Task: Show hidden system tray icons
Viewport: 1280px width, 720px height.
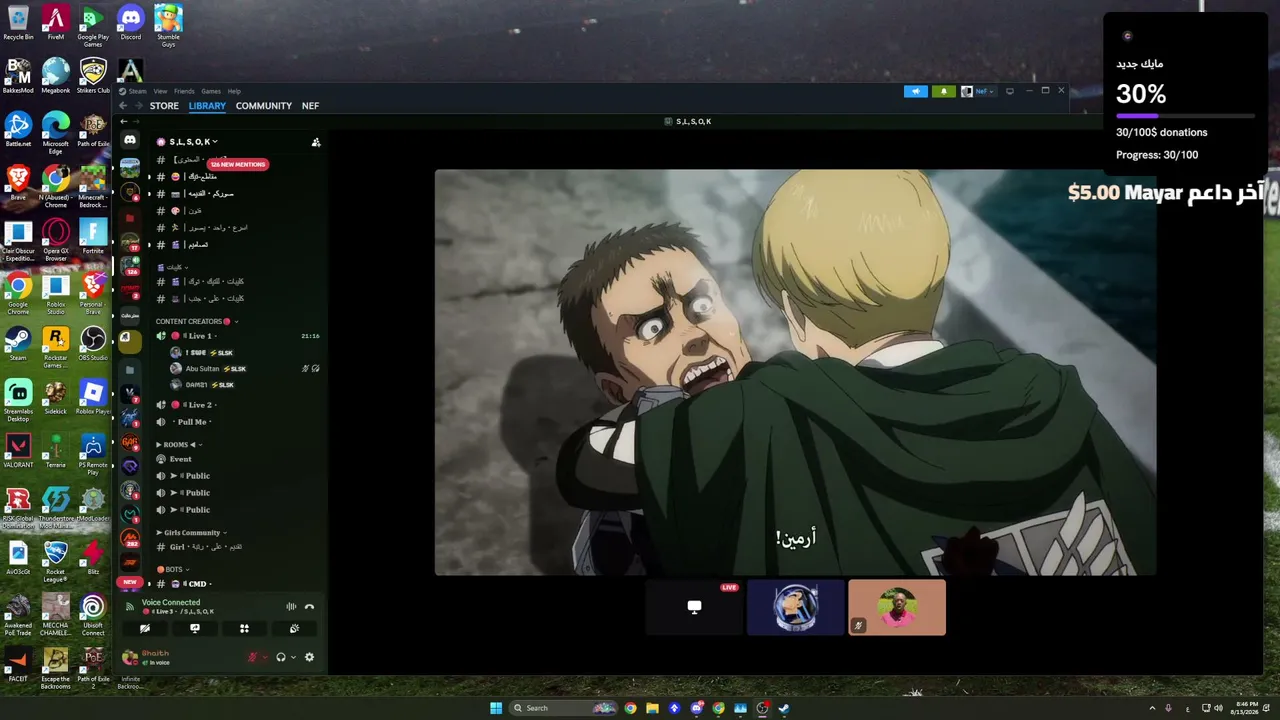Action: click(1153, 708)
